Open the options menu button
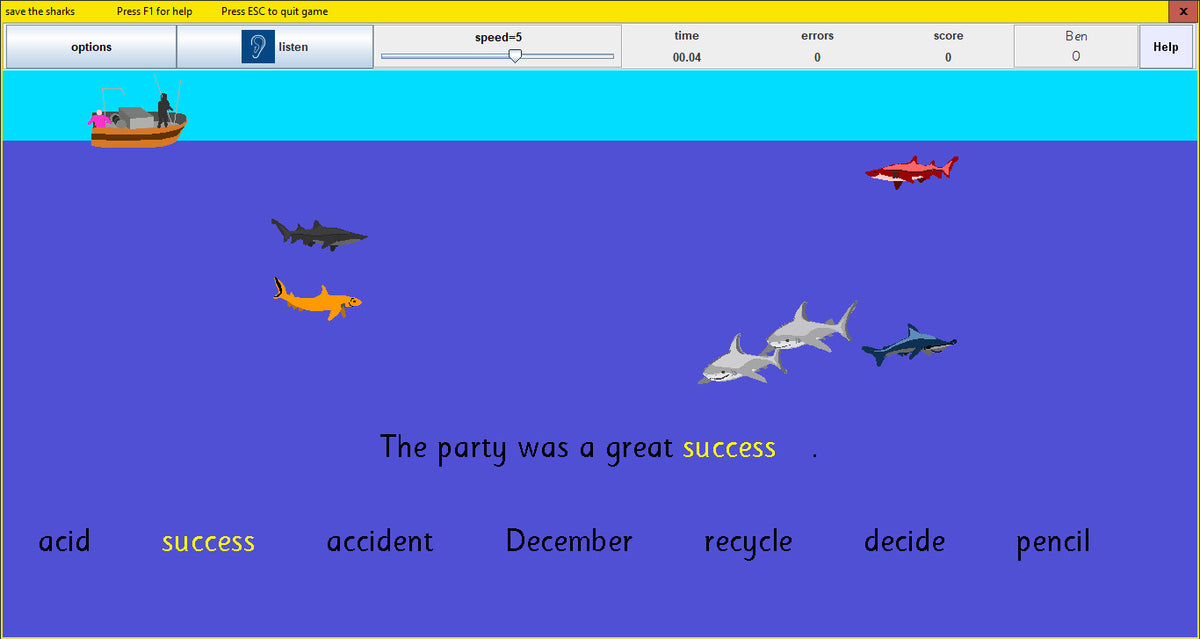The image size is (1200, 639). point(91,47)
